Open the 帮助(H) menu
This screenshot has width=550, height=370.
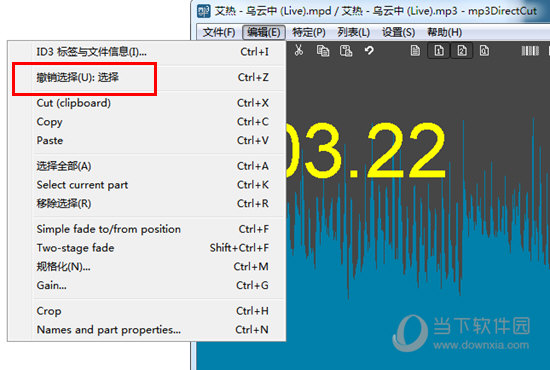(444, 32)
